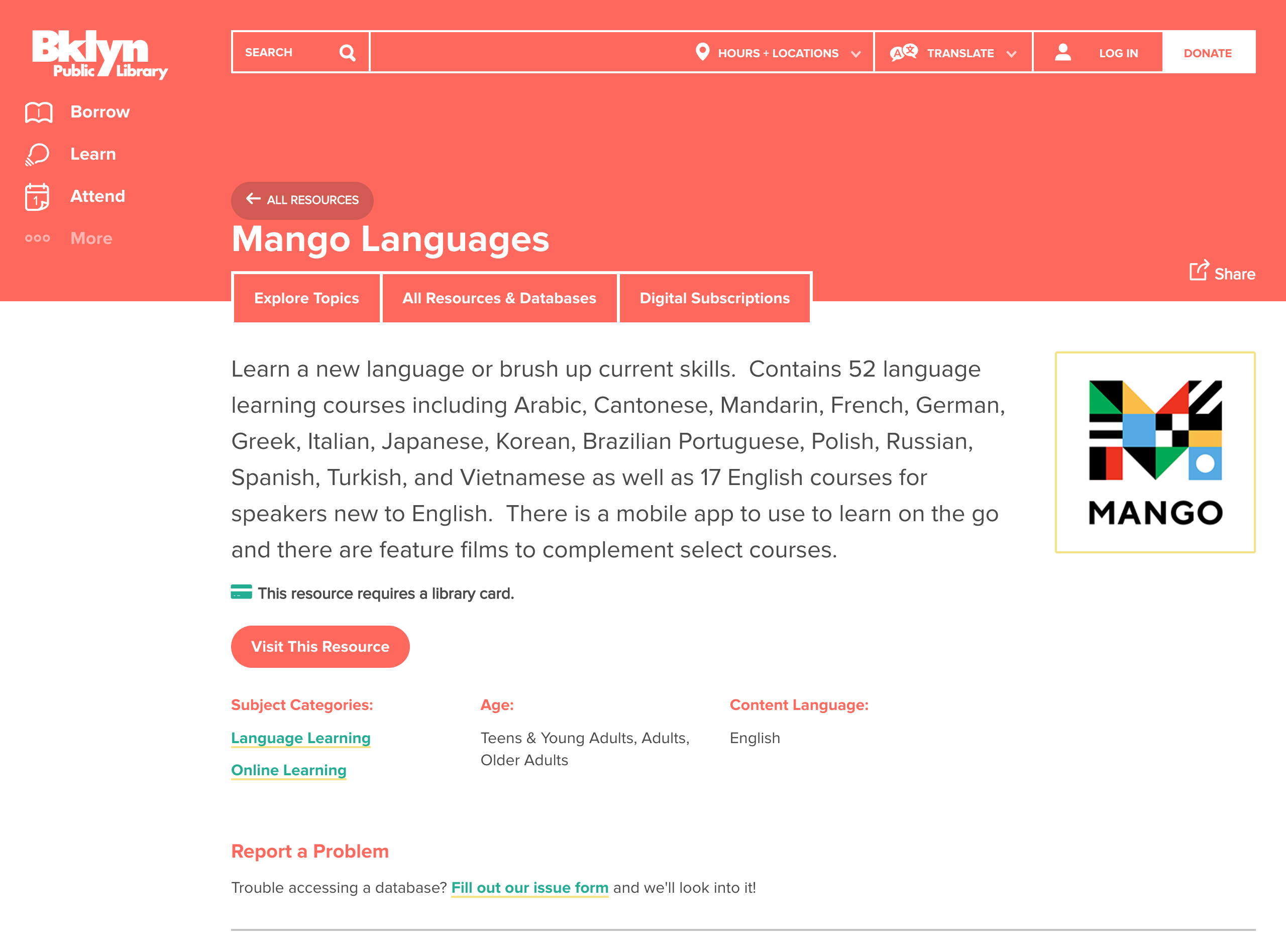
Task: Open the Language Learning category link
Action: pos(301,738)
